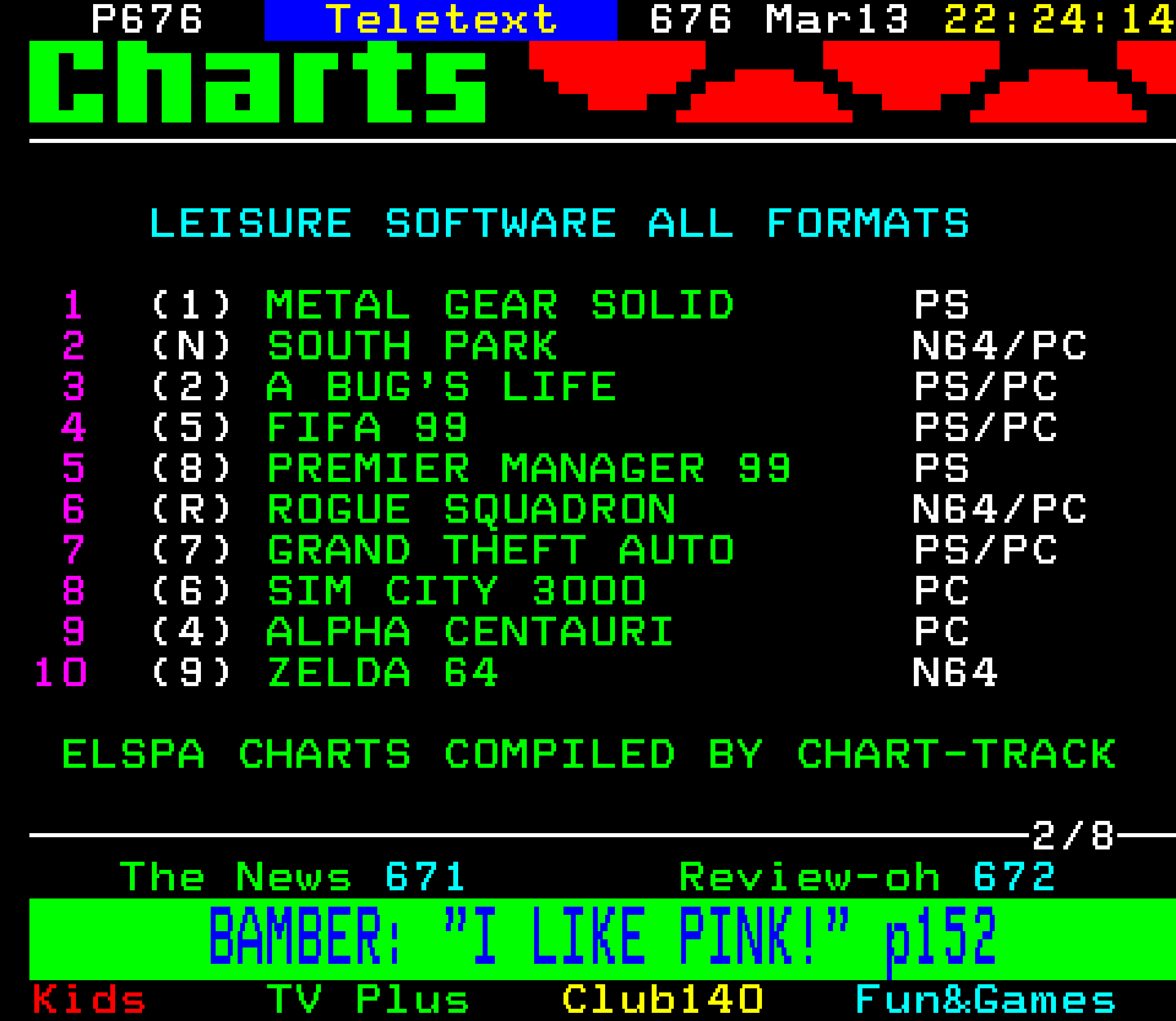The width and height of the screenshot is (1176, 1021).
Task: Click the green Charts title logo
Action: 257,81
